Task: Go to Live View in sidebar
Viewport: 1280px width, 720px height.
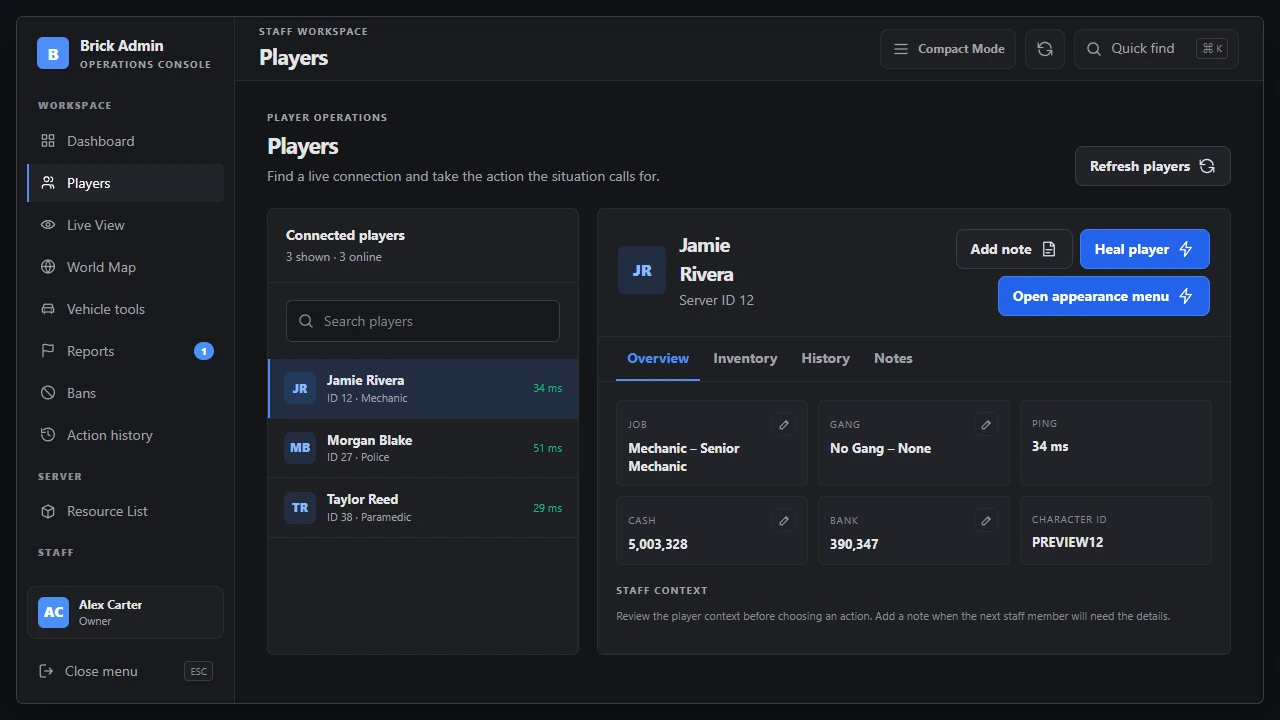Action: [125, 225]
